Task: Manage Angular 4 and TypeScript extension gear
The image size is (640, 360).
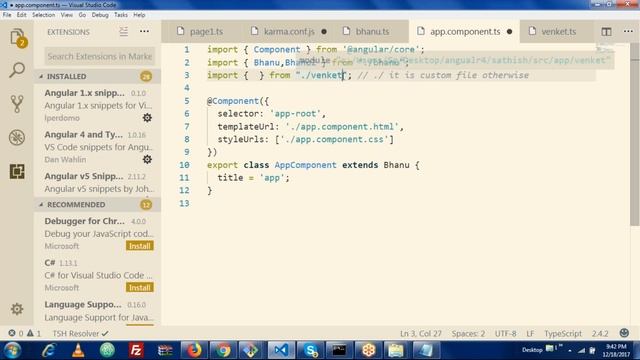Action: pyautogui.click(x=147, y=159)
